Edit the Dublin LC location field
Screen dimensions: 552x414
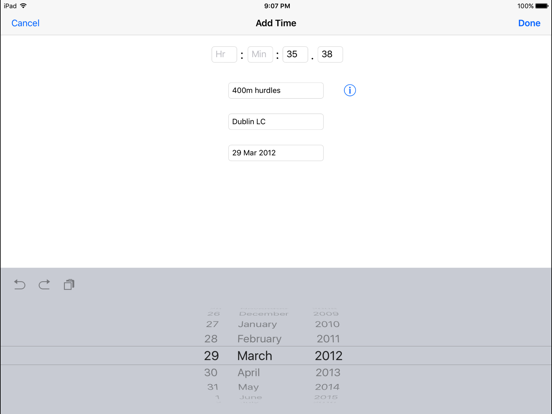click(x=276, y=121)
